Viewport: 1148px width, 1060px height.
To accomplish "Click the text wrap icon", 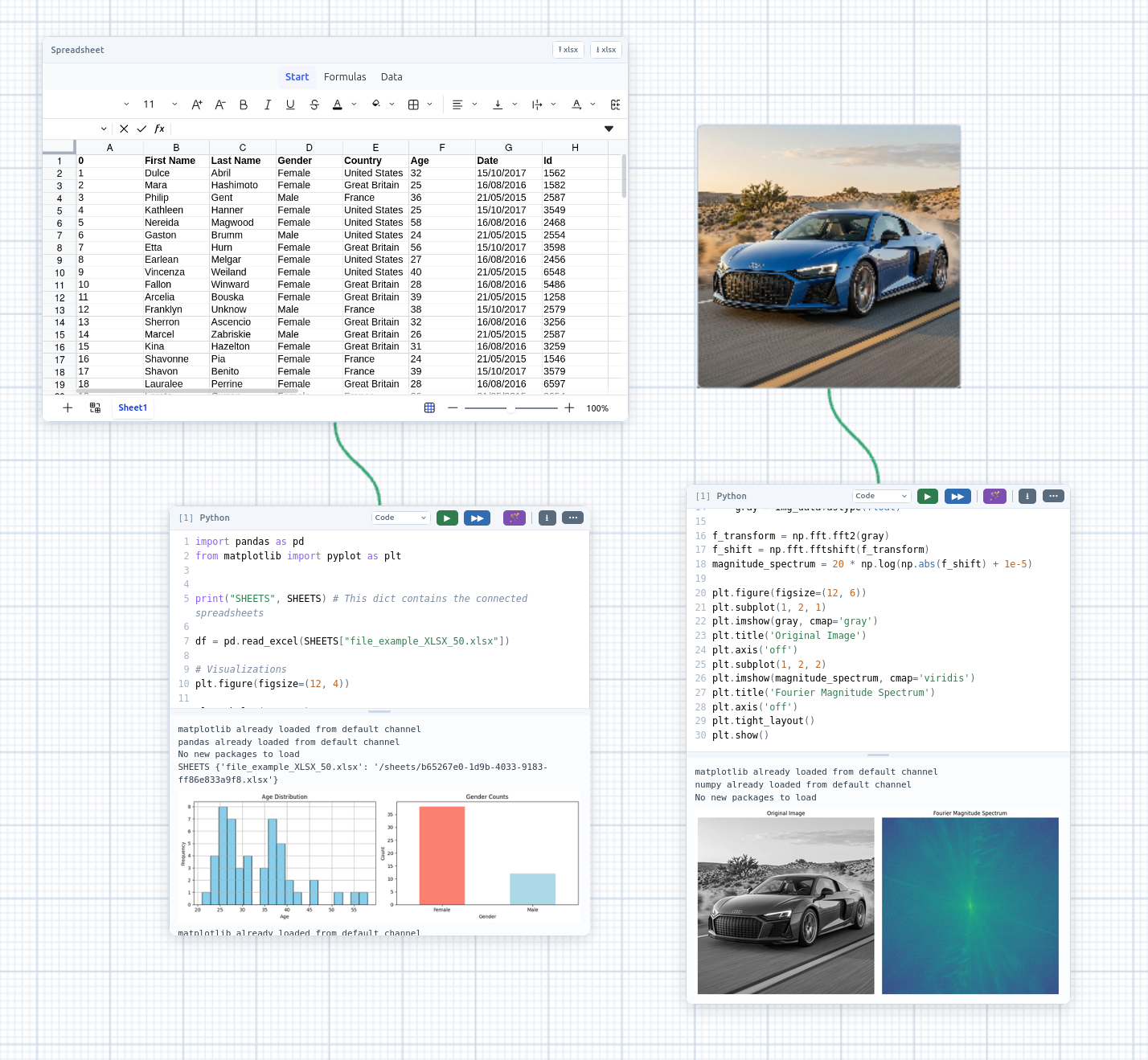I will point(537,104).
